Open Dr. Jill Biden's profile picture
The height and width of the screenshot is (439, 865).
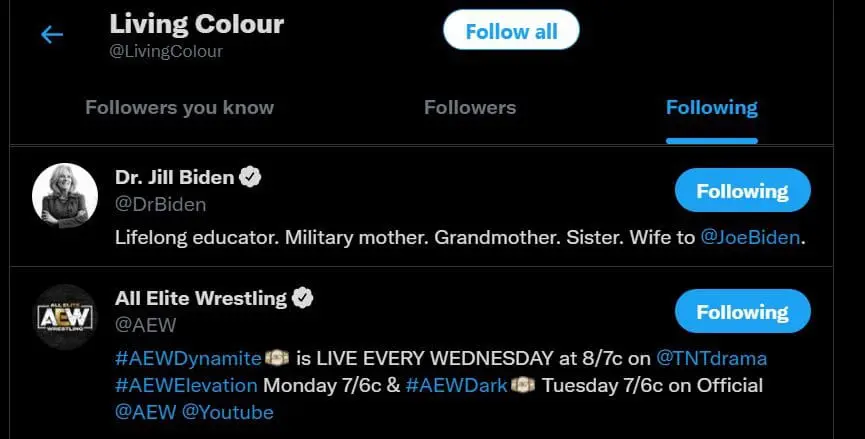(x=65, y=195)
